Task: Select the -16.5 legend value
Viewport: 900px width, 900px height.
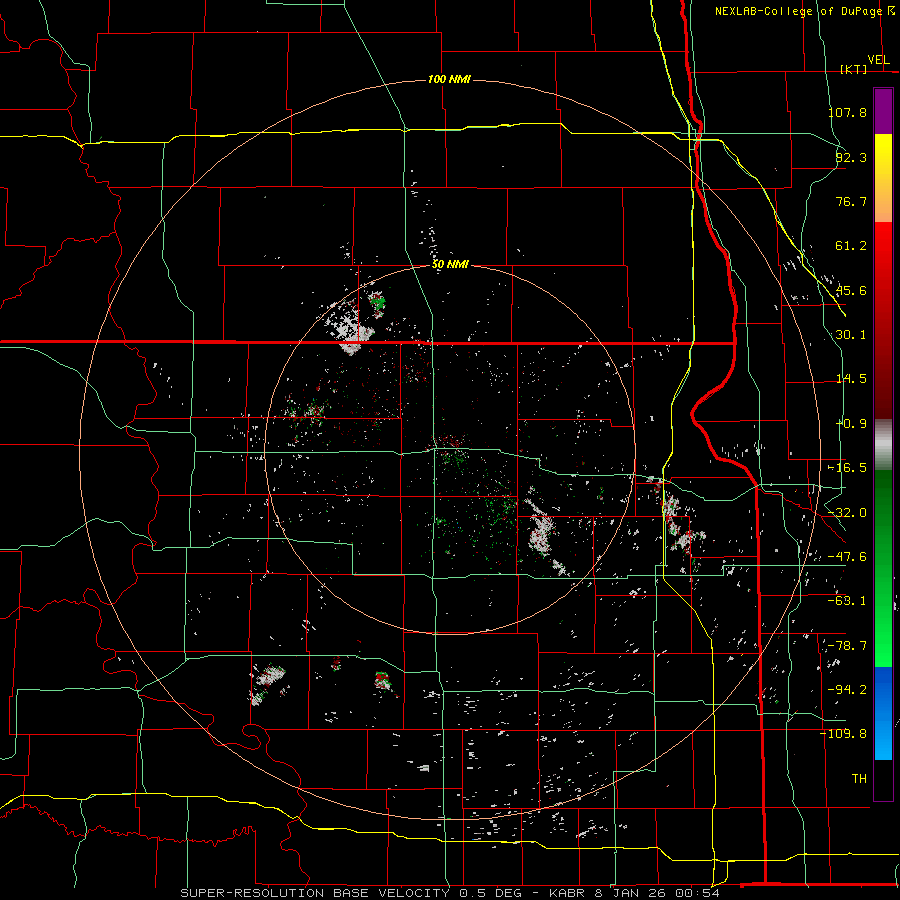Action: pyautogui.click(x=847, y=468)
